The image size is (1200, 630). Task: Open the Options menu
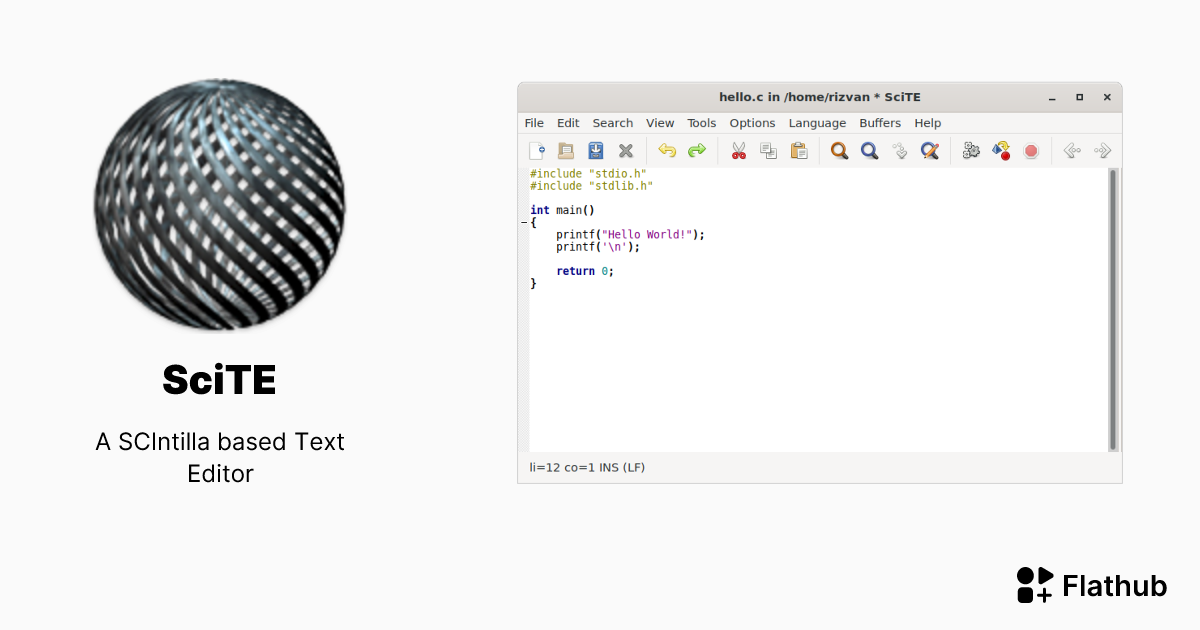pyautogui.click(x=752, y=123)
